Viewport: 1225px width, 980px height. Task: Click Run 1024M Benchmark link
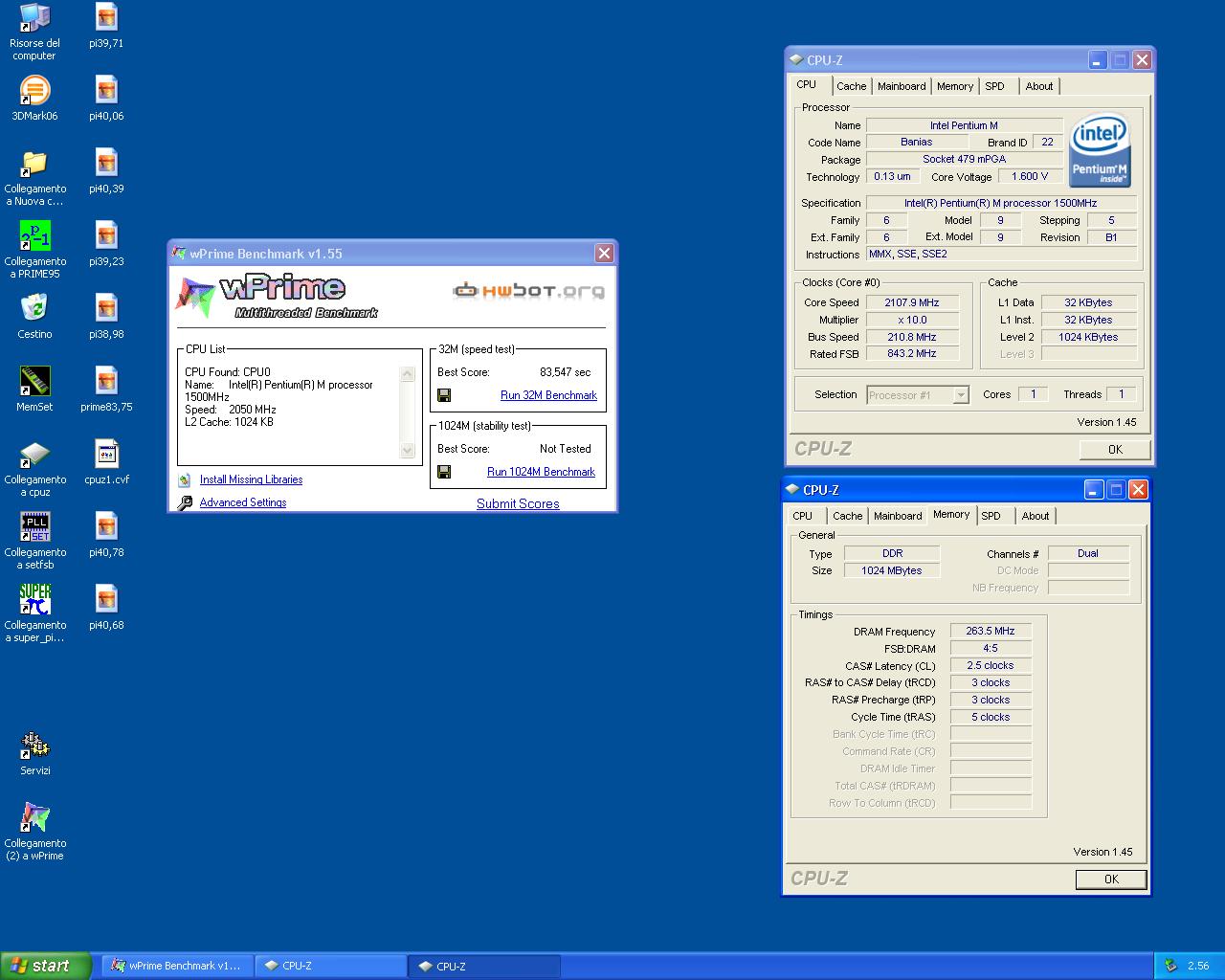click(541, 472)
